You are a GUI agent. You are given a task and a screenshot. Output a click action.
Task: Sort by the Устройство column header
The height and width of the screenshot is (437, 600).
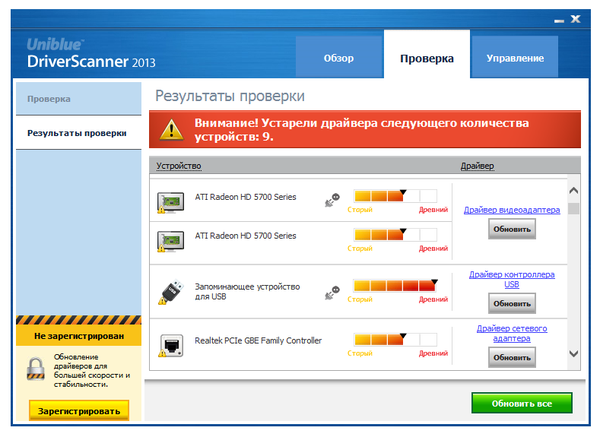(x=178, y=166)
